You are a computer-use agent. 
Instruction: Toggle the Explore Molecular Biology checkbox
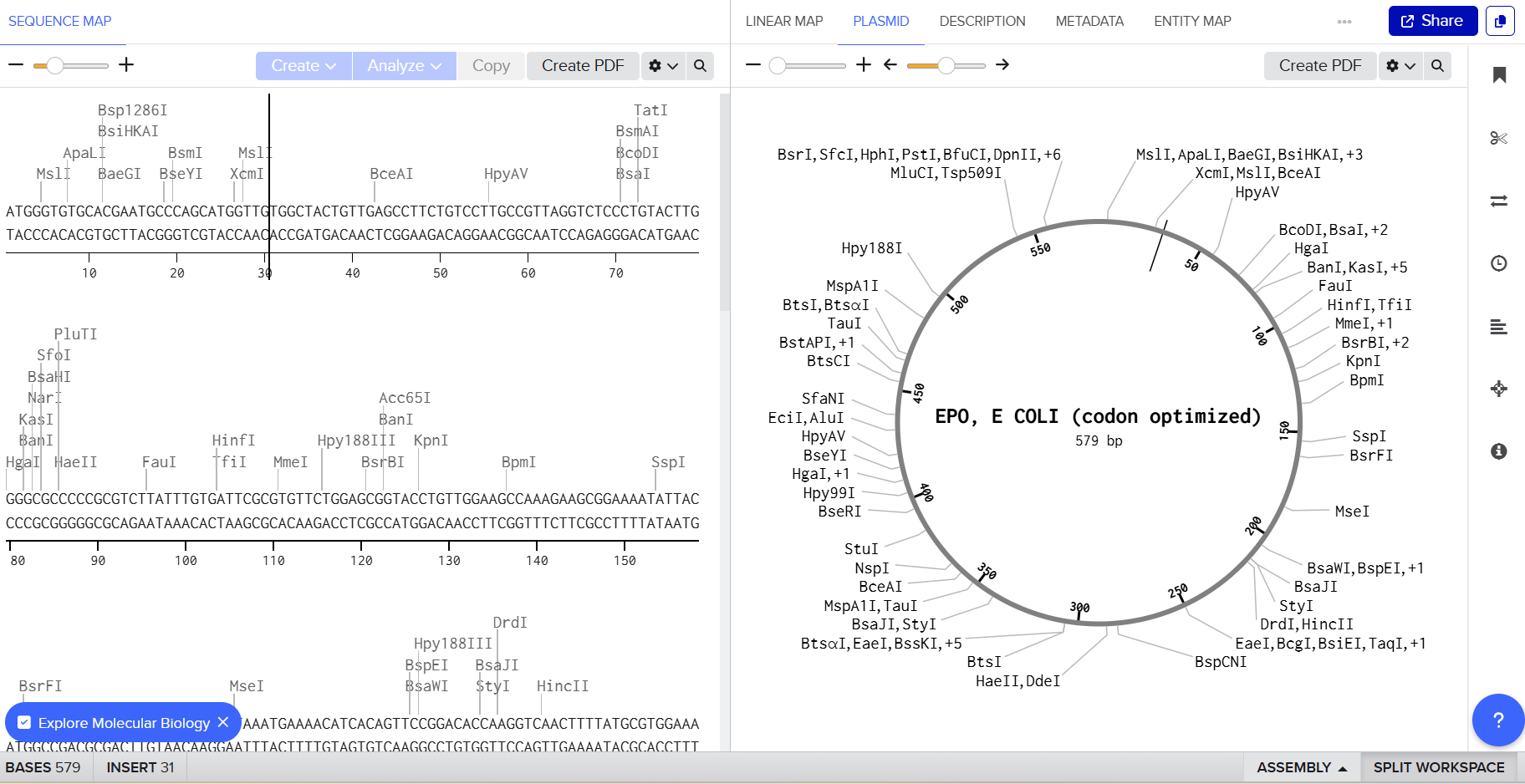[x=24, y=723]
